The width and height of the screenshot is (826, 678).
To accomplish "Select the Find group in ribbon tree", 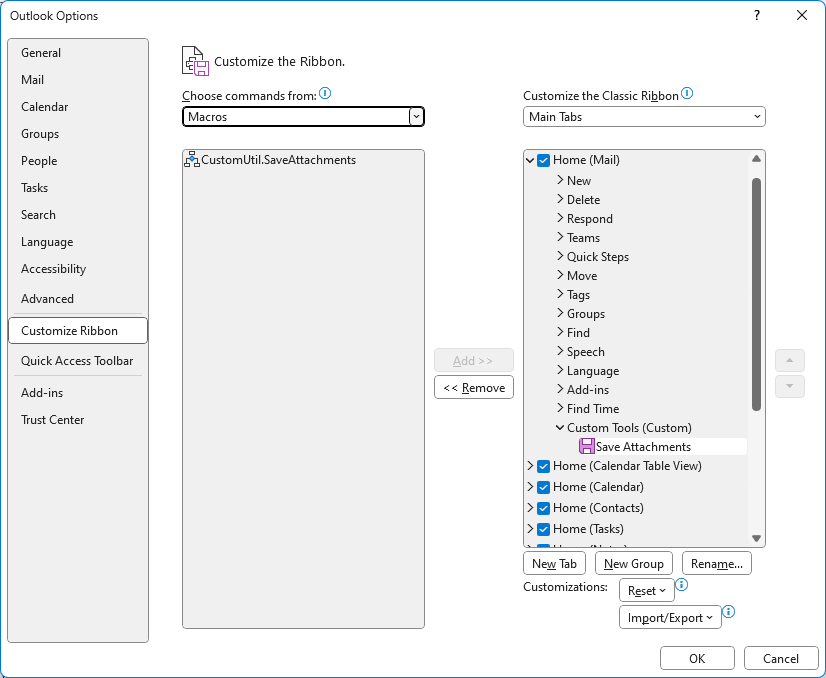I will 578,332.
